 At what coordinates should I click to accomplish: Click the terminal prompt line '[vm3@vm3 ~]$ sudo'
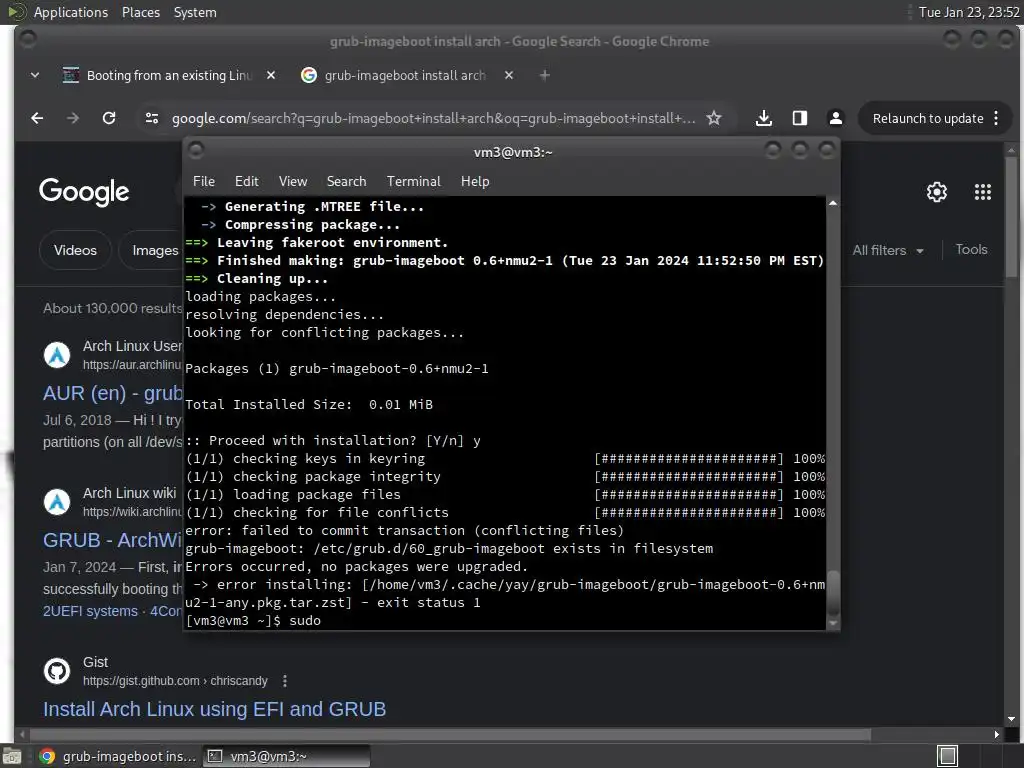coord(253,620)
